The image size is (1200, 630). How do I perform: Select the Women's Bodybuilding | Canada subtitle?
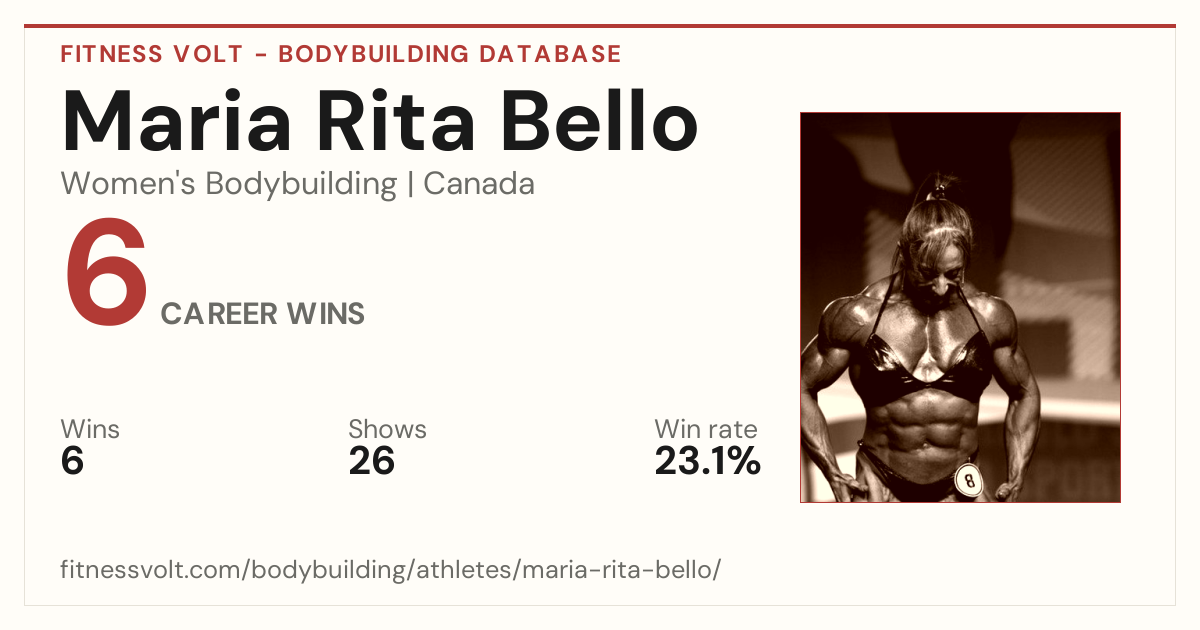click(298, 184)
